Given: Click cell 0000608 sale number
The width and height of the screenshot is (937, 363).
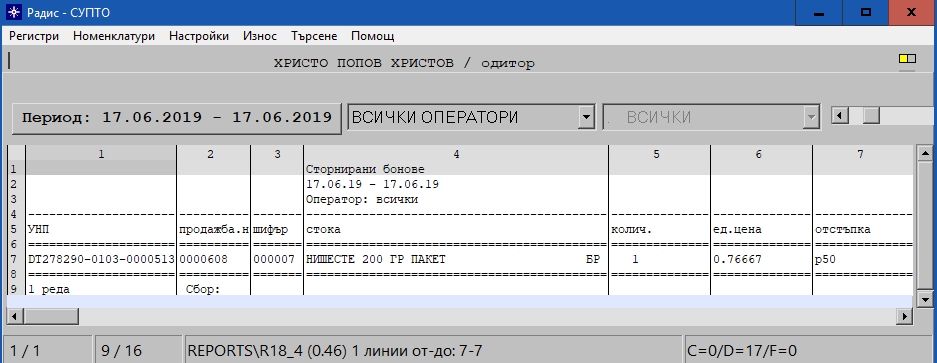Looking at the screenshot, I should point(213,260).
